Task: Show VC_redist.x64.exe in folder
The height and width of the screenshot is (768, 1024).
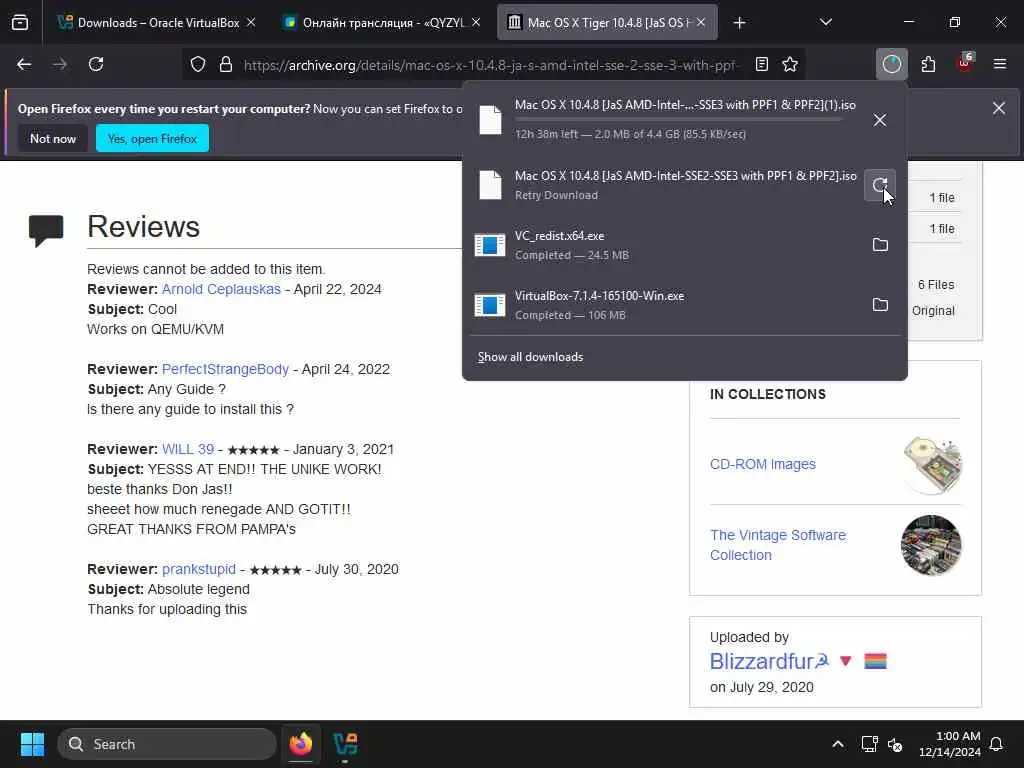Action: coord(880,245)
